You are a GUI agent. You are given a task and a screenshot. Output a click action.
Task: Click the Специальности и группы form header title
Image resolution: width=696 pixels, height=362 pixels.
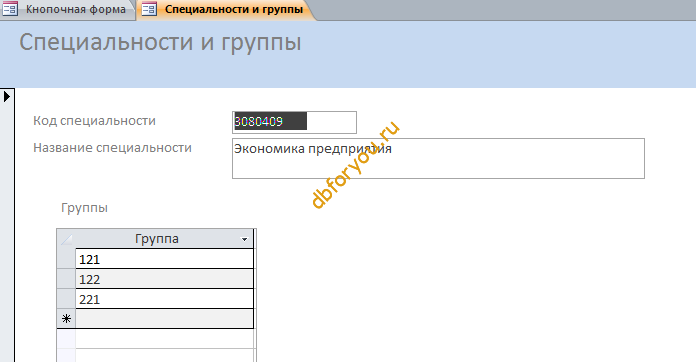pos(160,43)
